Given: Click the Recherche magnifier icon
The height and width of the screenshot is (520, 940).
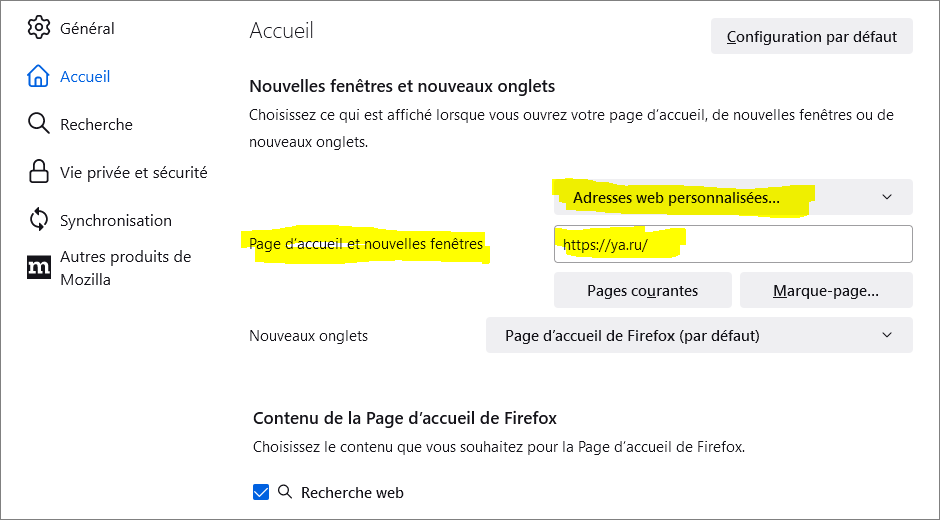Looking at the screenshot, I should [x=39, y=124].
